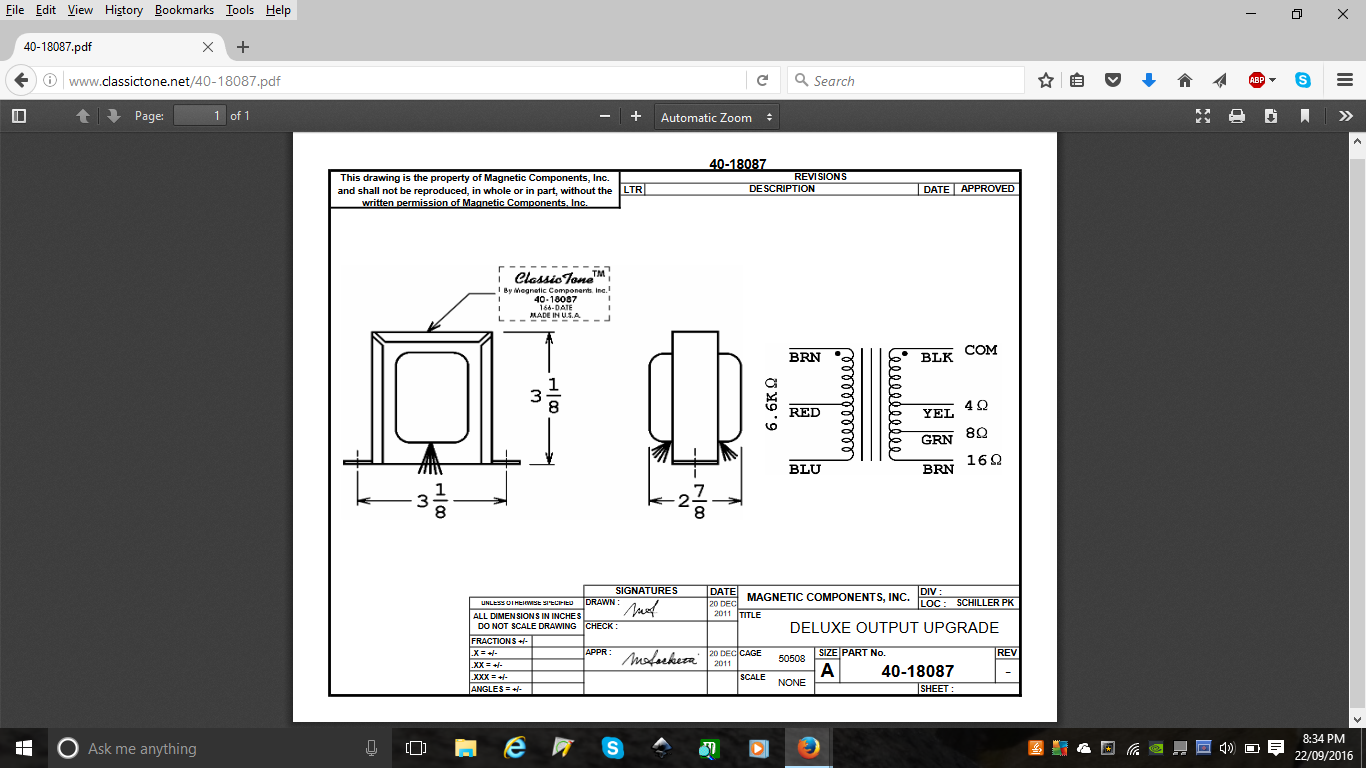Open Task View from the taskbar
Screen dimensions: 1366x768
click(416, 748)
